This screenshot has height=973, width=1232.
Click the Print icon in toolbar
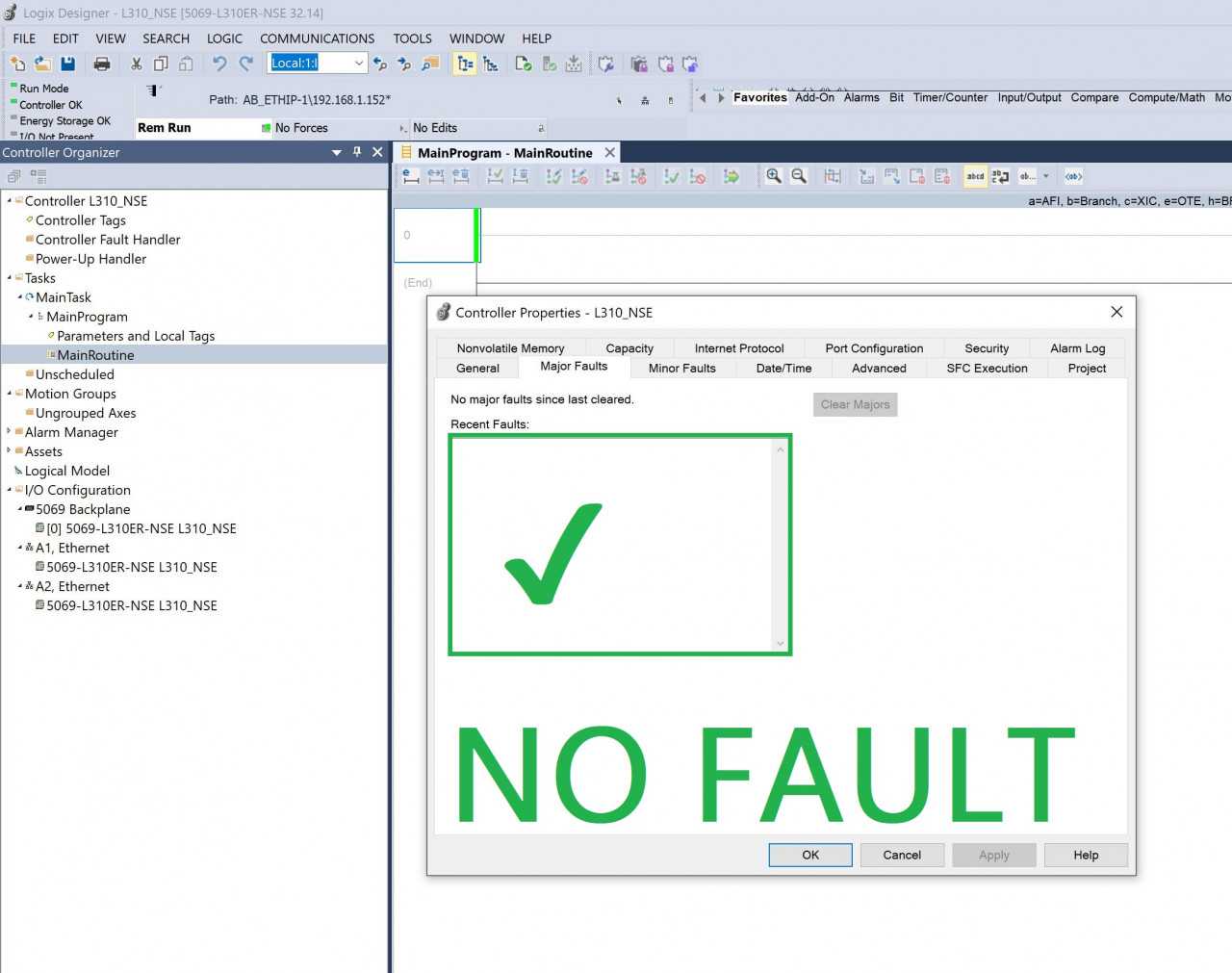102,64
